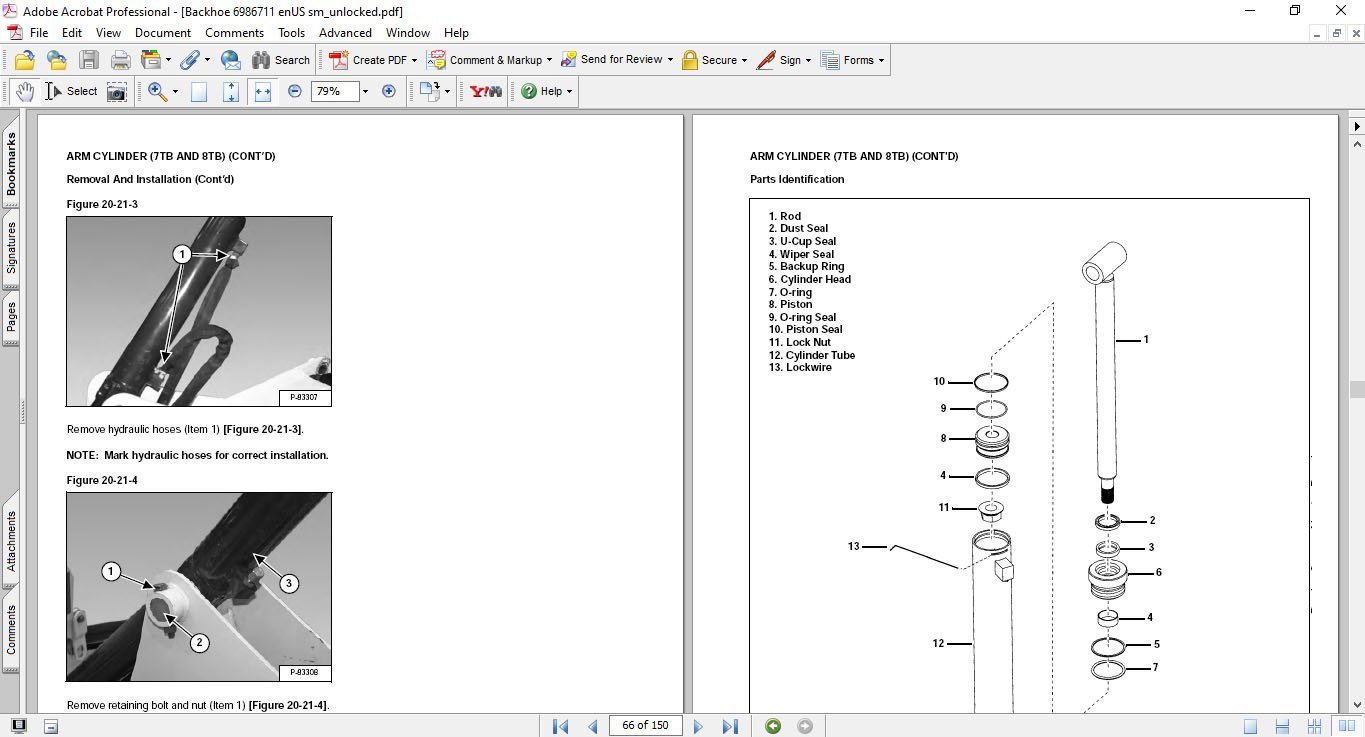
Task: Click the page number field 66 of 150
Action: [x=645, y=726]
